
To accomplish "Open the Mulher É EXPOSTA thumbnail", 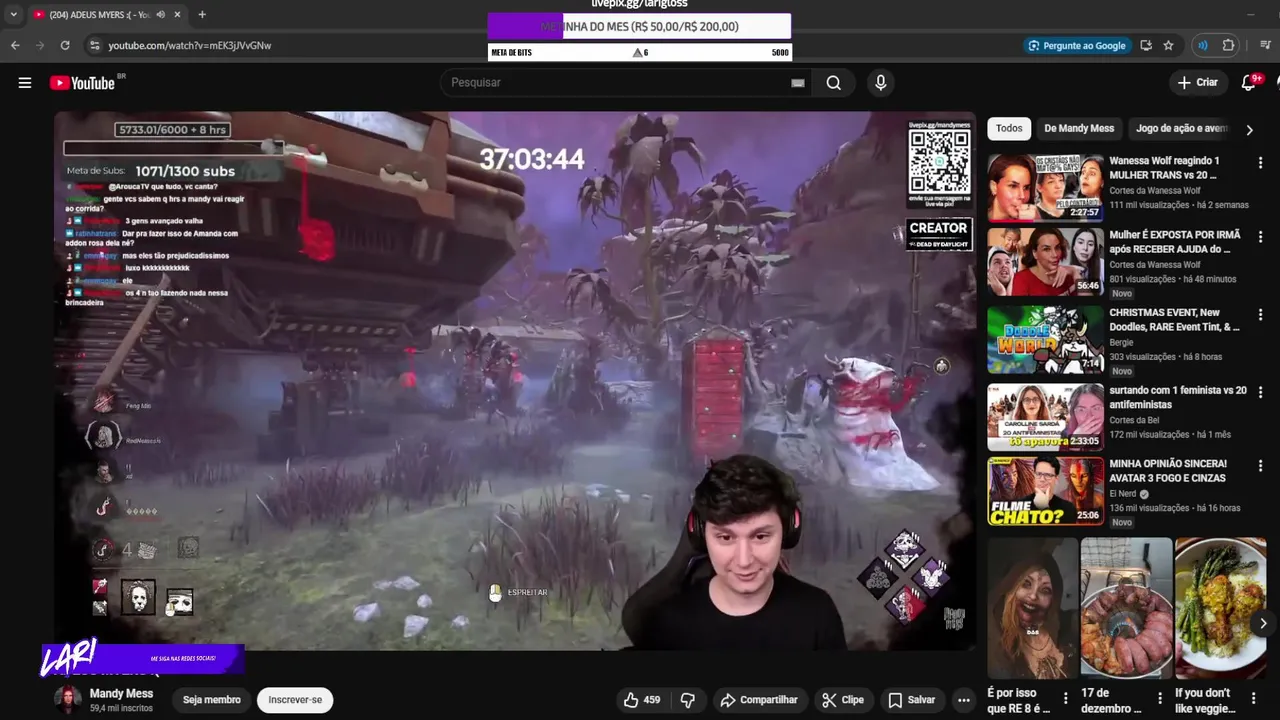I will [x=1046, y=262].
